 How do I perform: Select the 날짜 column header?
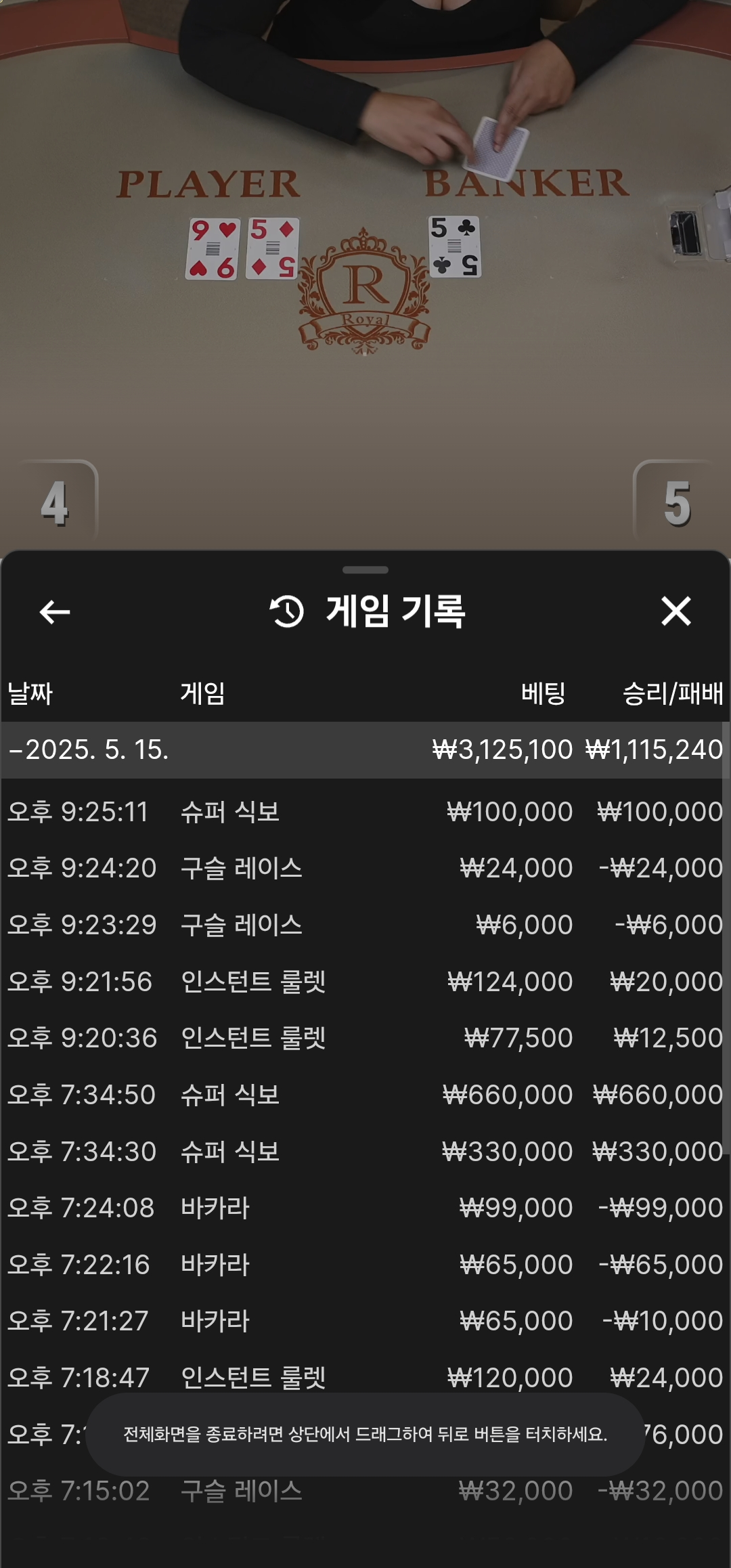30,693
